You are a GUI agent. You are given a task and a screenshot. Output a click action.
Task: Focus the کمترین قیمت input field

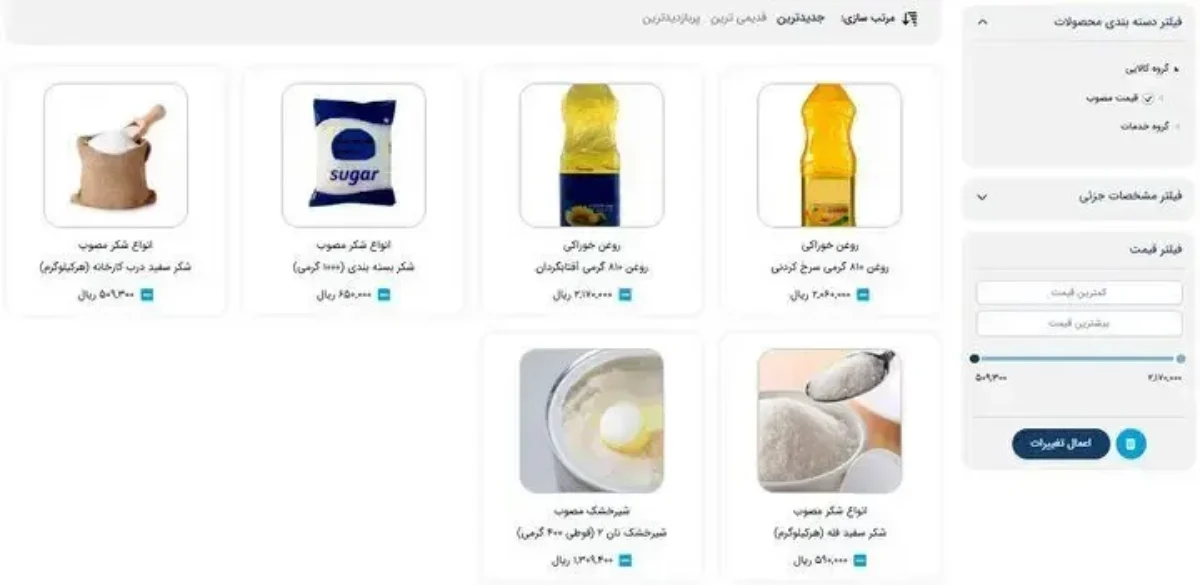click(1079, 292)
